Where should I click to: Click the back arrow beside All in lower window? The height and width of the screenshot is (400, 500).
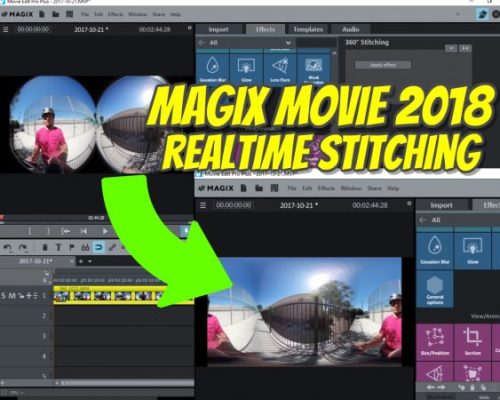423,220
